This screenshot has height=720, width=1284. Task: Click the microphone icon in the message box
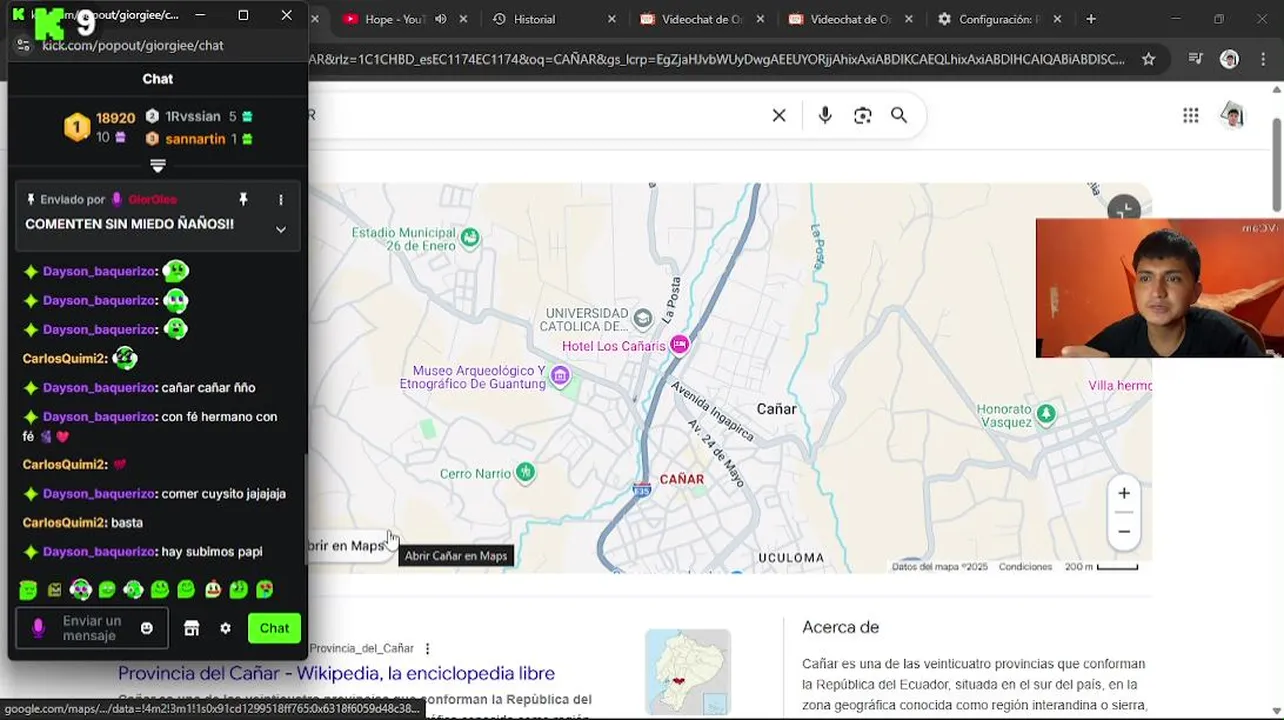point(38,628)
